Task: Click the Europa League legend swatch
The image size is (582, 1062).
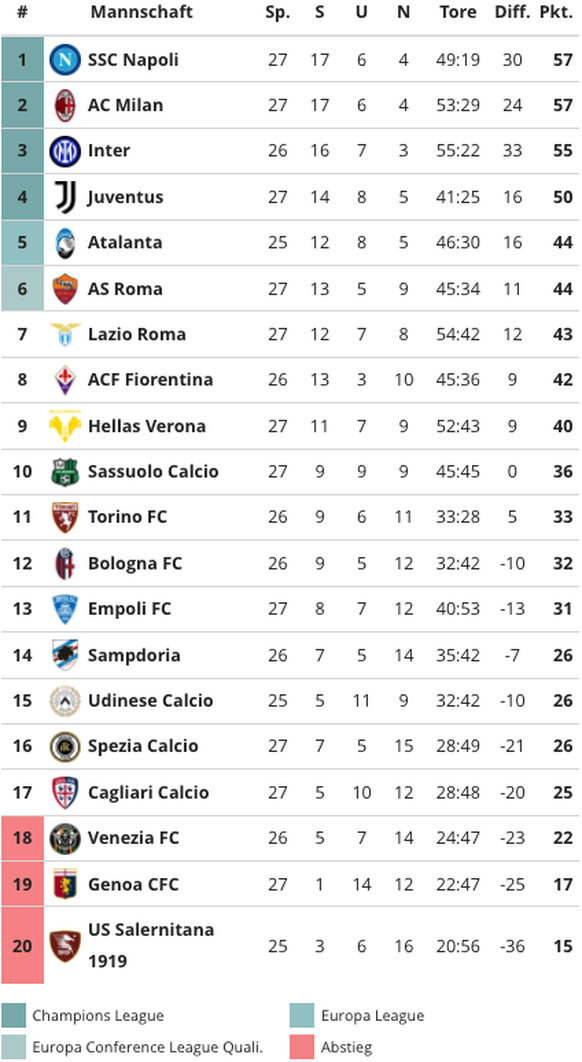Action: pos(302,1015)
